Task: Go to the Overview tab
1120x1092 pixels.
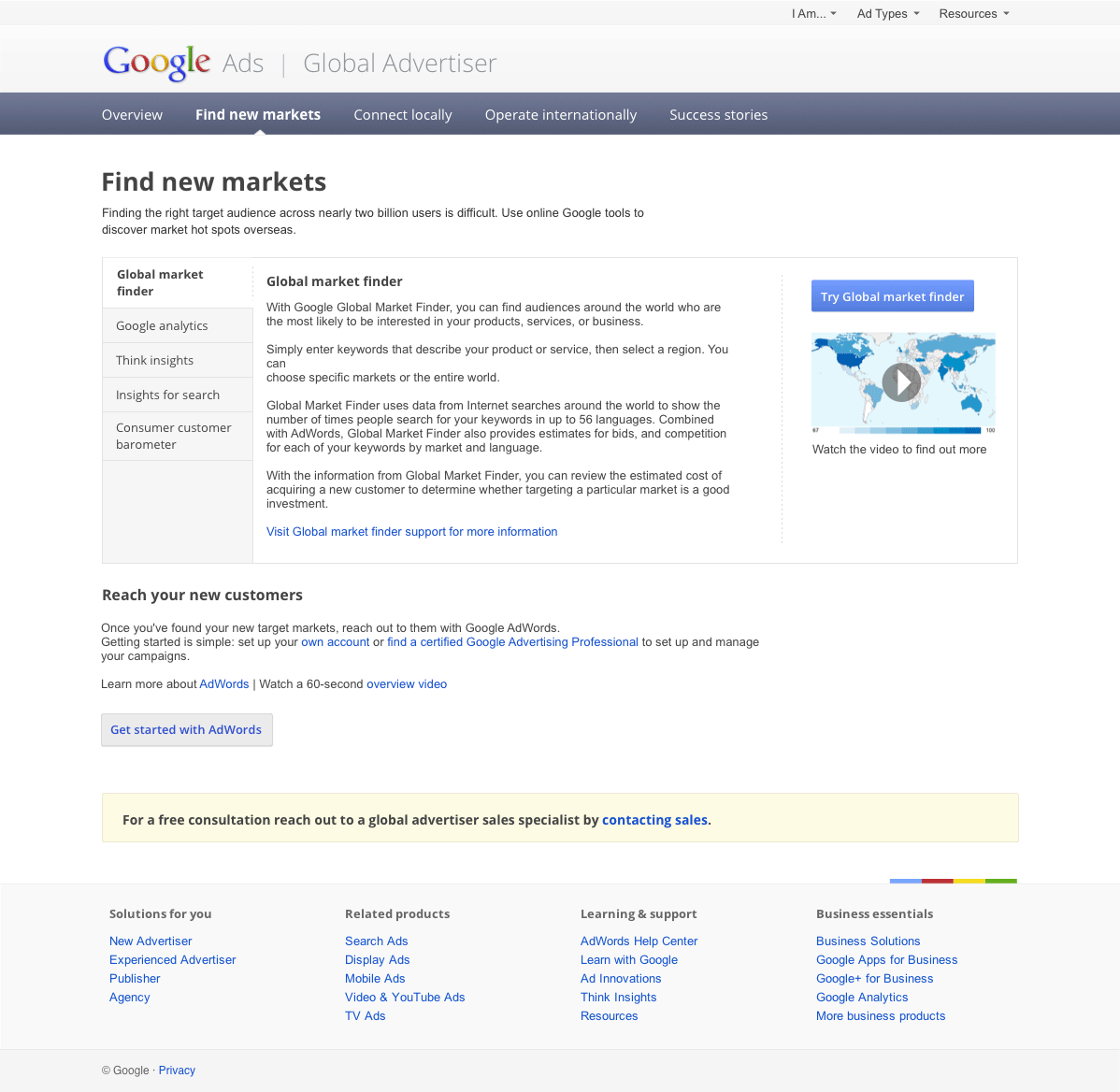Action: pos(132,115)
